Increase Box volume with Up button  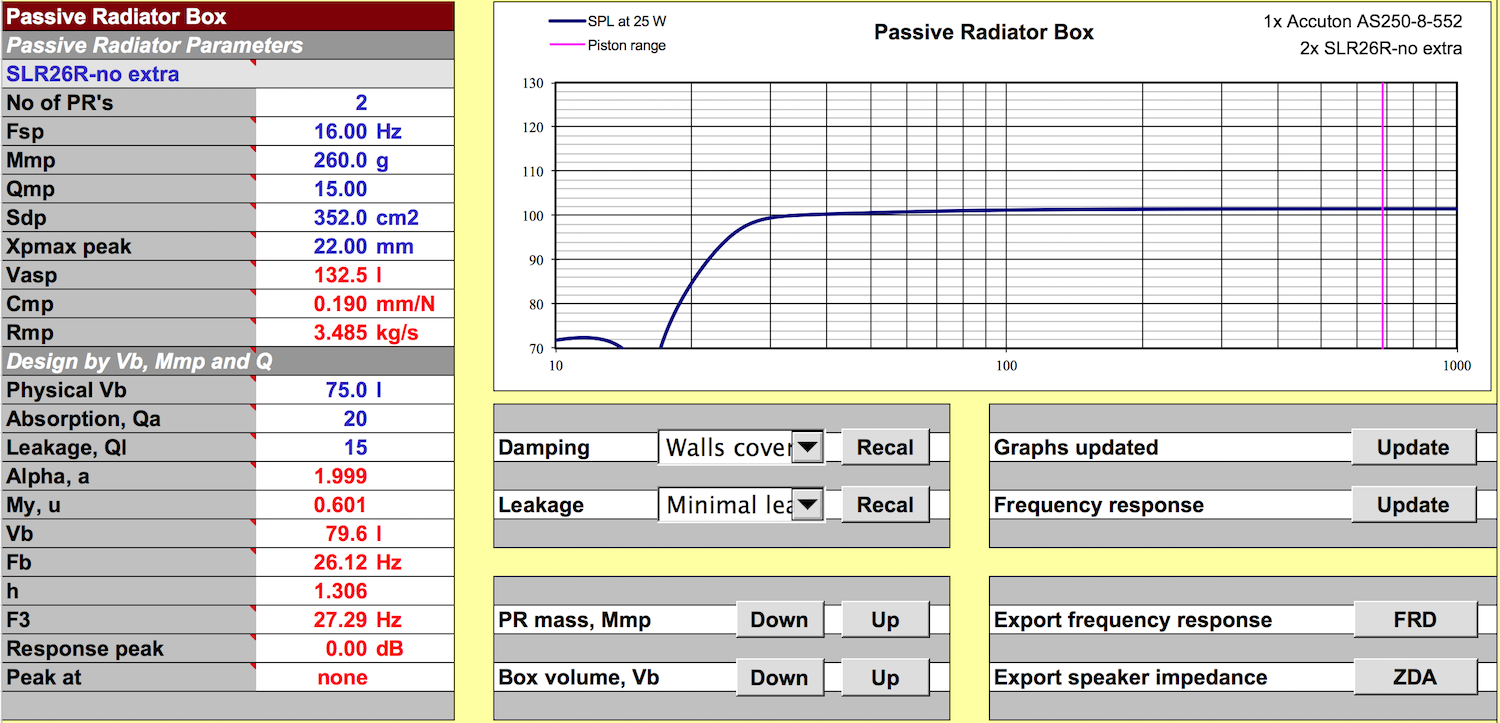885,678
